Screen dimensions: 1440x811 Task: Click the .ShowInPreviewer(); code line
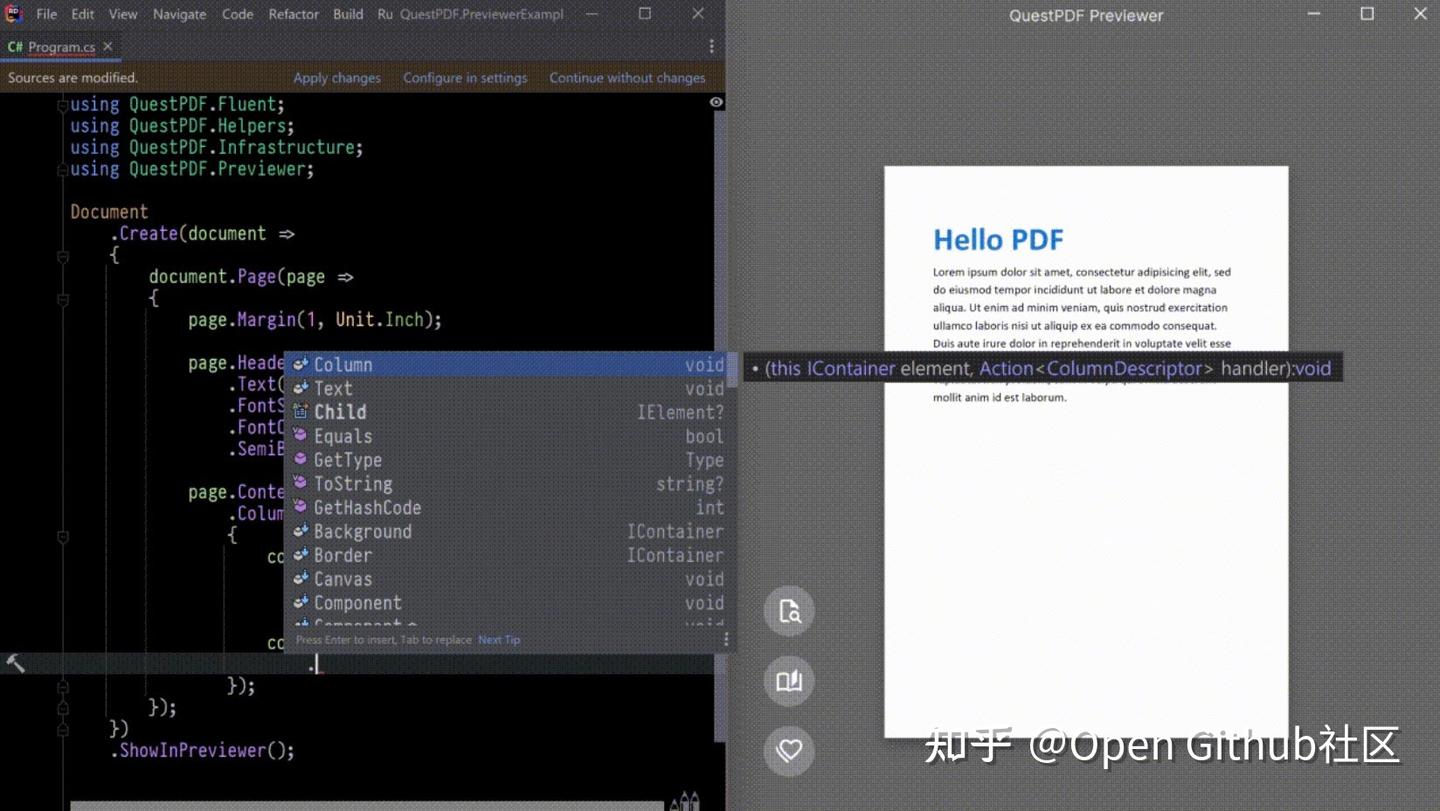(202, 751)
